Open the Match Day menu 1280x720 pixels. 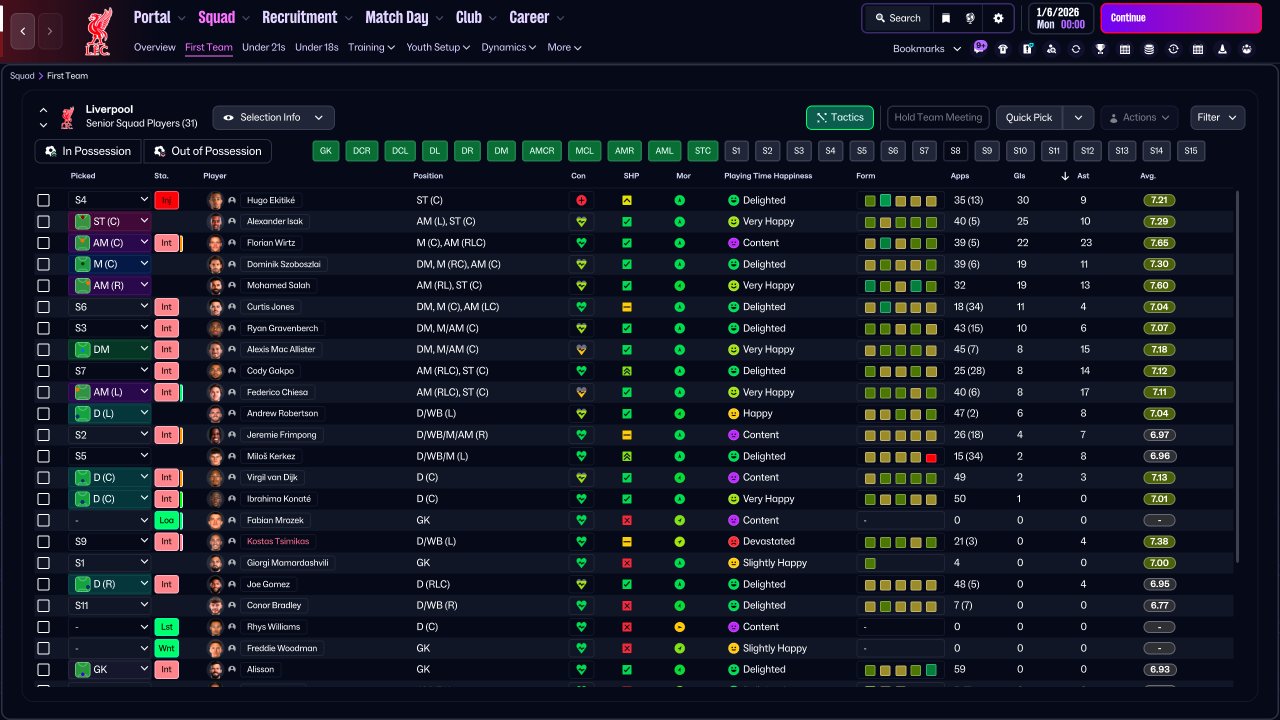[404, 17]
